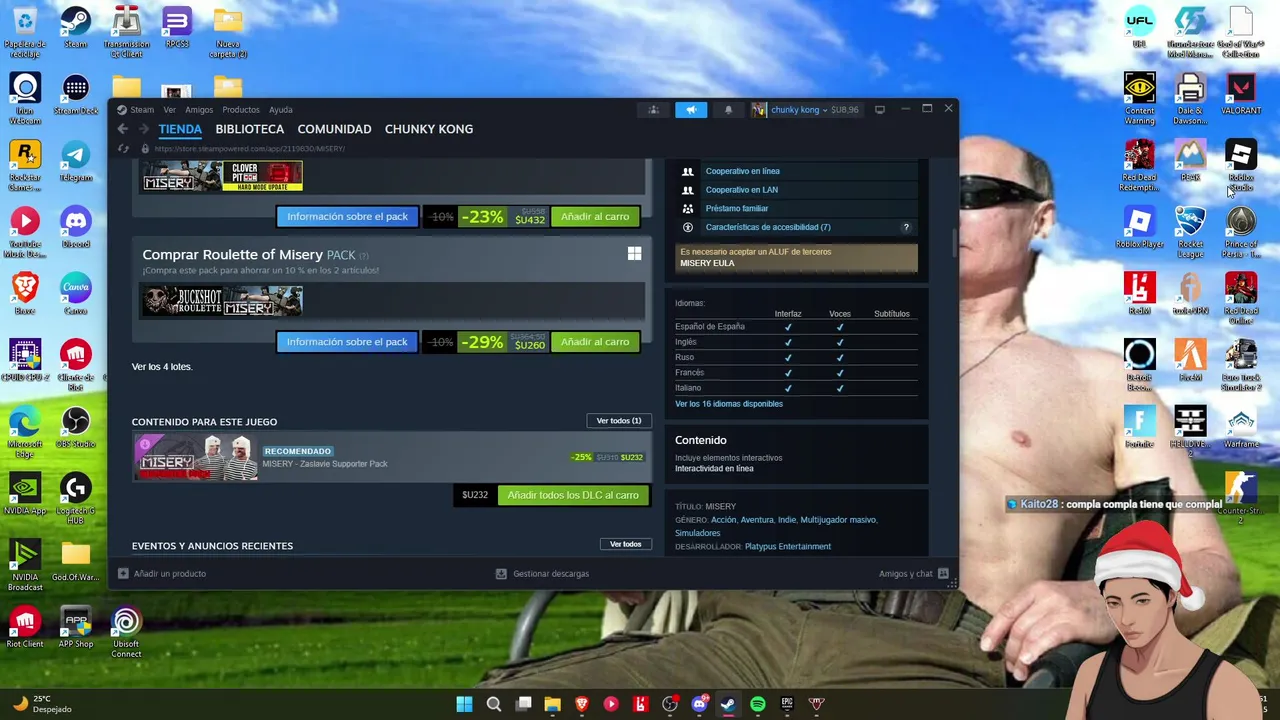This screenshot has height=720, width=1280.
Task: Open the Rocket League desktop shortcut
Action: [1190, 232]
